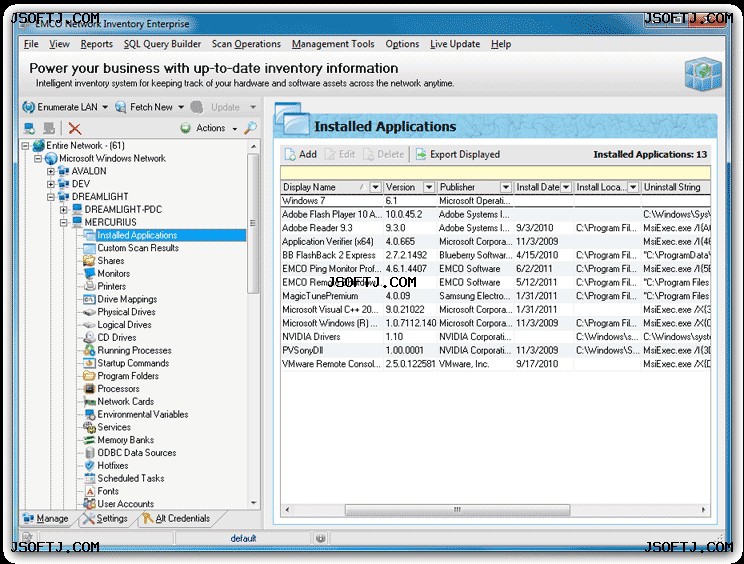This screenshot has width=744, height=564.
Task: Click the Running Processes icon
Action: 89,350
